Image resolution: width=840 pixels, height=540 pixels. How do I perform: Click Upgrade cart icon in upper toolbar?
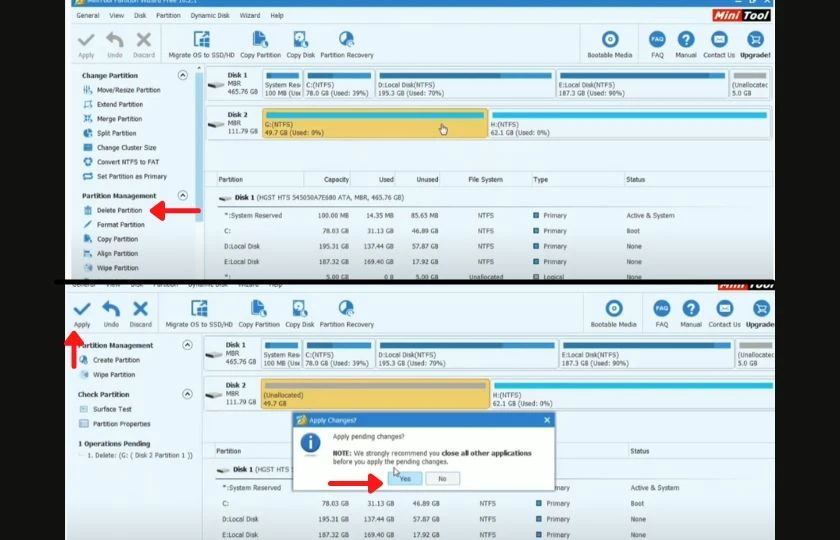[x=755, y=44]
